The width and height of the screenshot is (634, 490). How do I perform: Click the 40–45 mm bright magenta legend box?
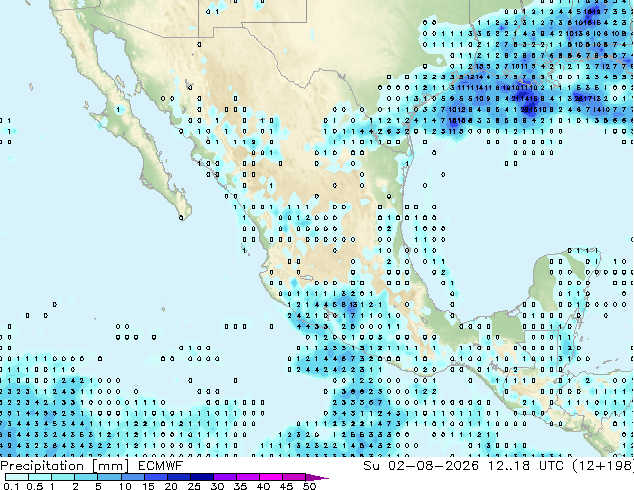[x=271, y=477]
